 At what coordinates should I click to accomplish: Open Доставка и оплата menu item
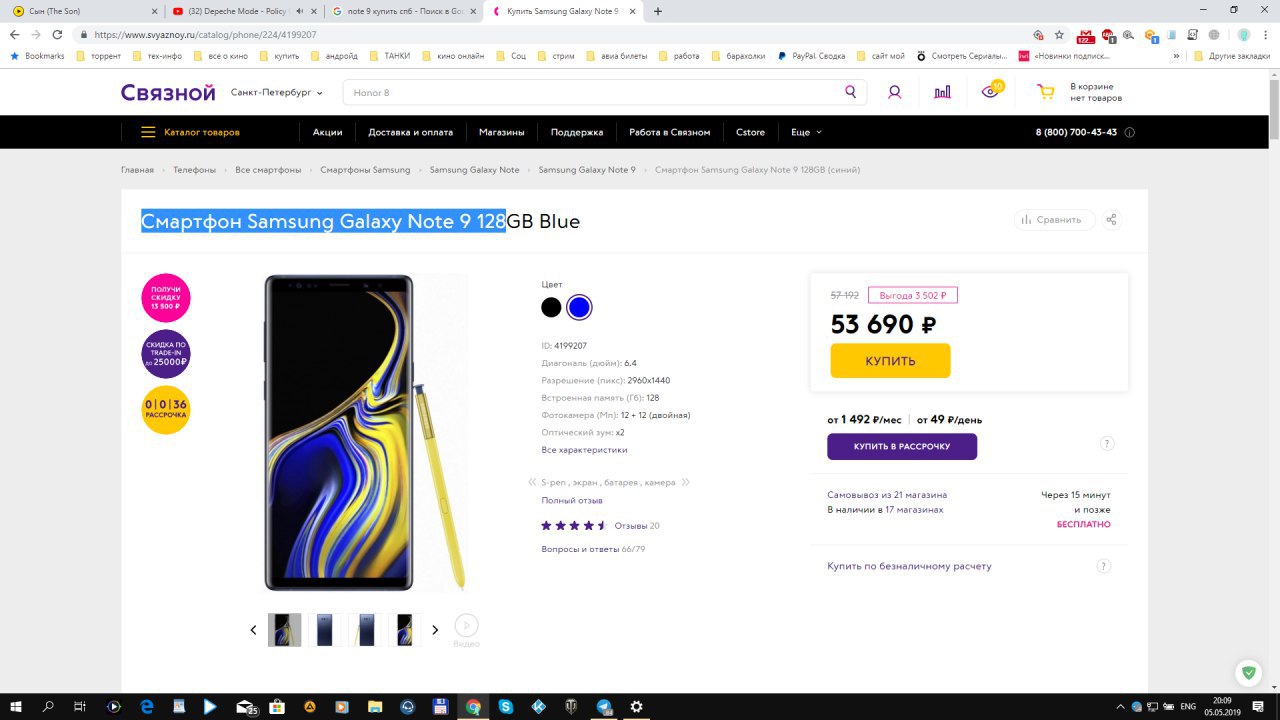pos(410,132)
